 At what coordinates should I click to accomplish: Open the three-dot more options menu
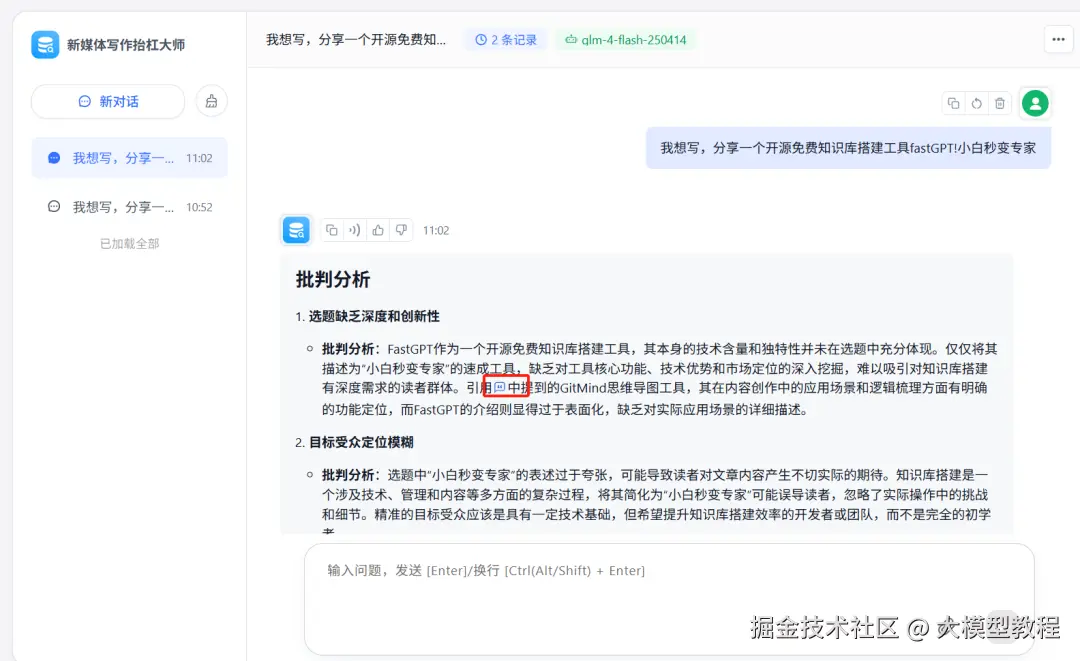1058,40
